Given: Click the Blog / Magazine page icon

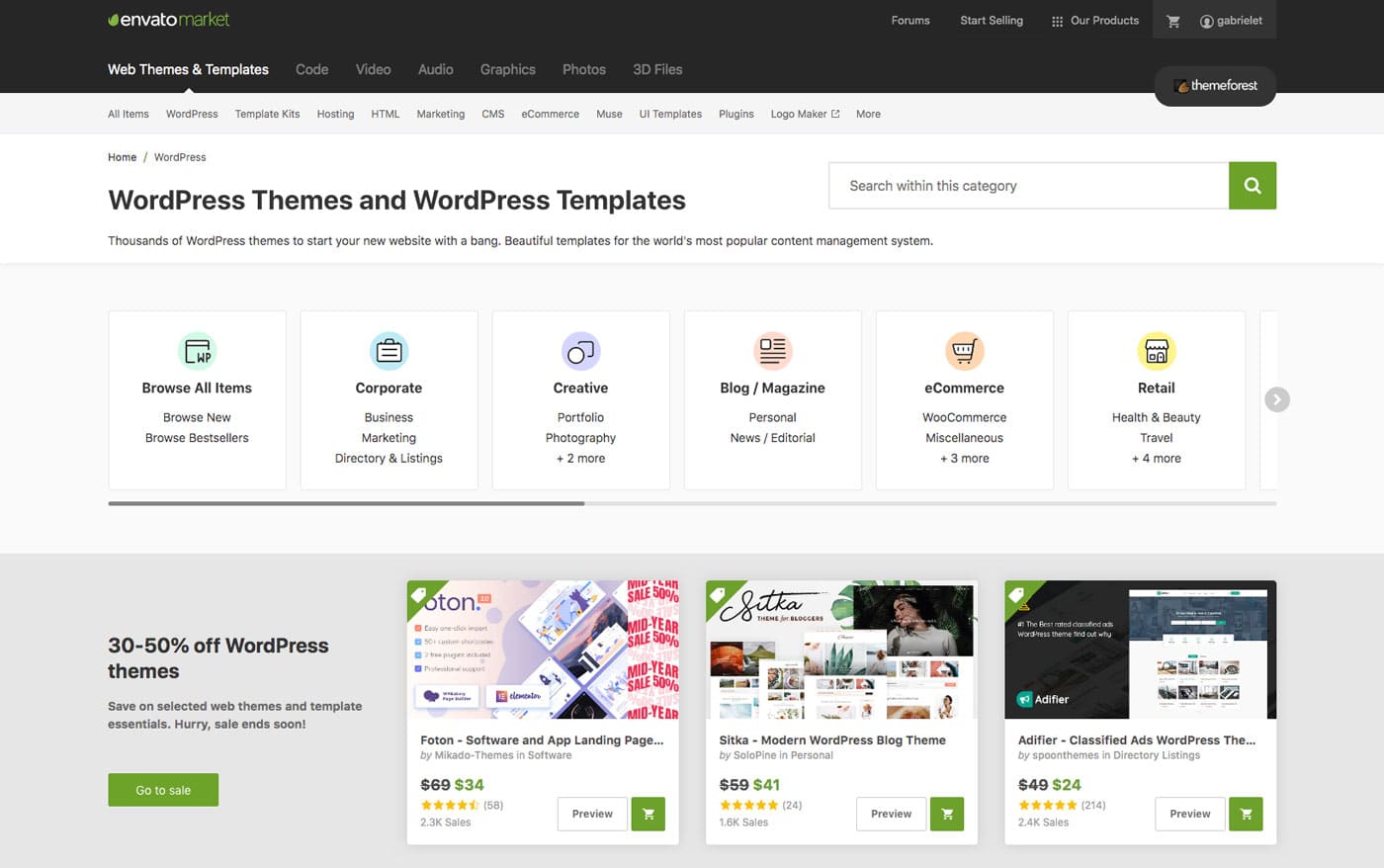Looking at the screenshot, I should click(772, 351).
